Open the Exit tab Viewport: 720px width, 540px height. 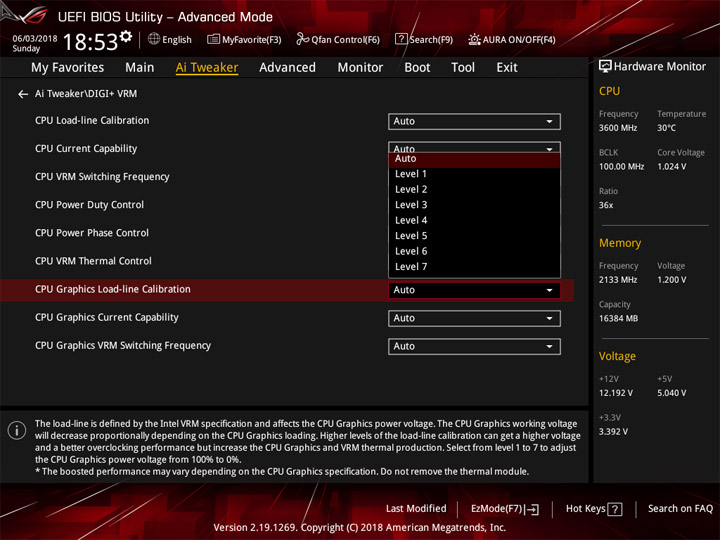tap(506, 68)
